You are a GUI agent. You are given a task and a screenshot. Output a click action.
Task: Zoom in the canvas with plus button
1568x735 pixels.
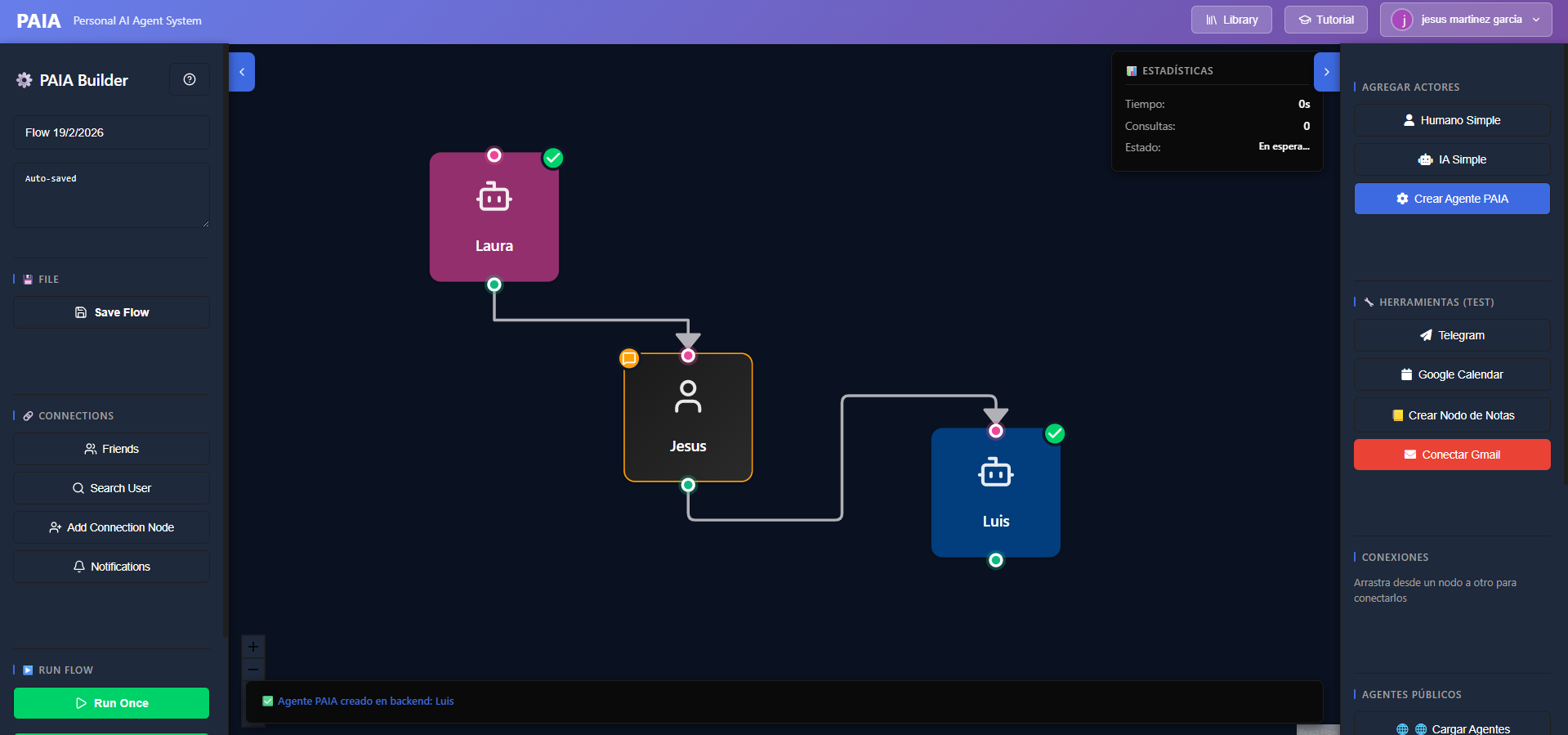[253, 647]
